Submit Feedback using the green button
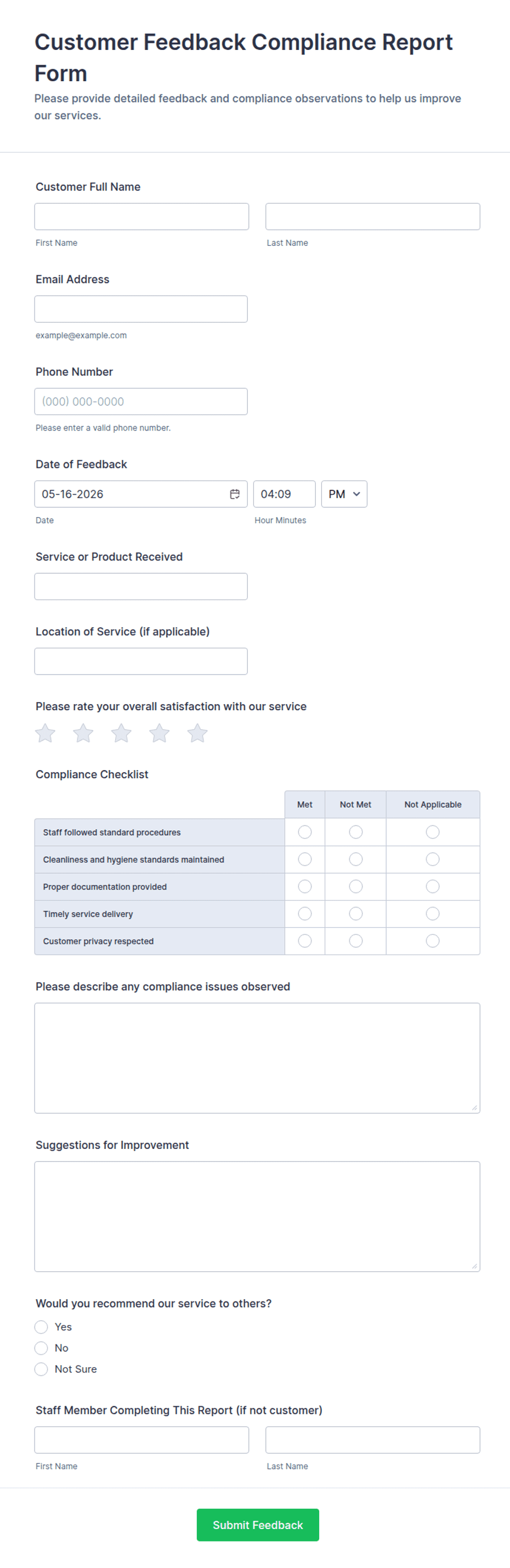Screen dimensions: 510x1568 [257, 1524]
